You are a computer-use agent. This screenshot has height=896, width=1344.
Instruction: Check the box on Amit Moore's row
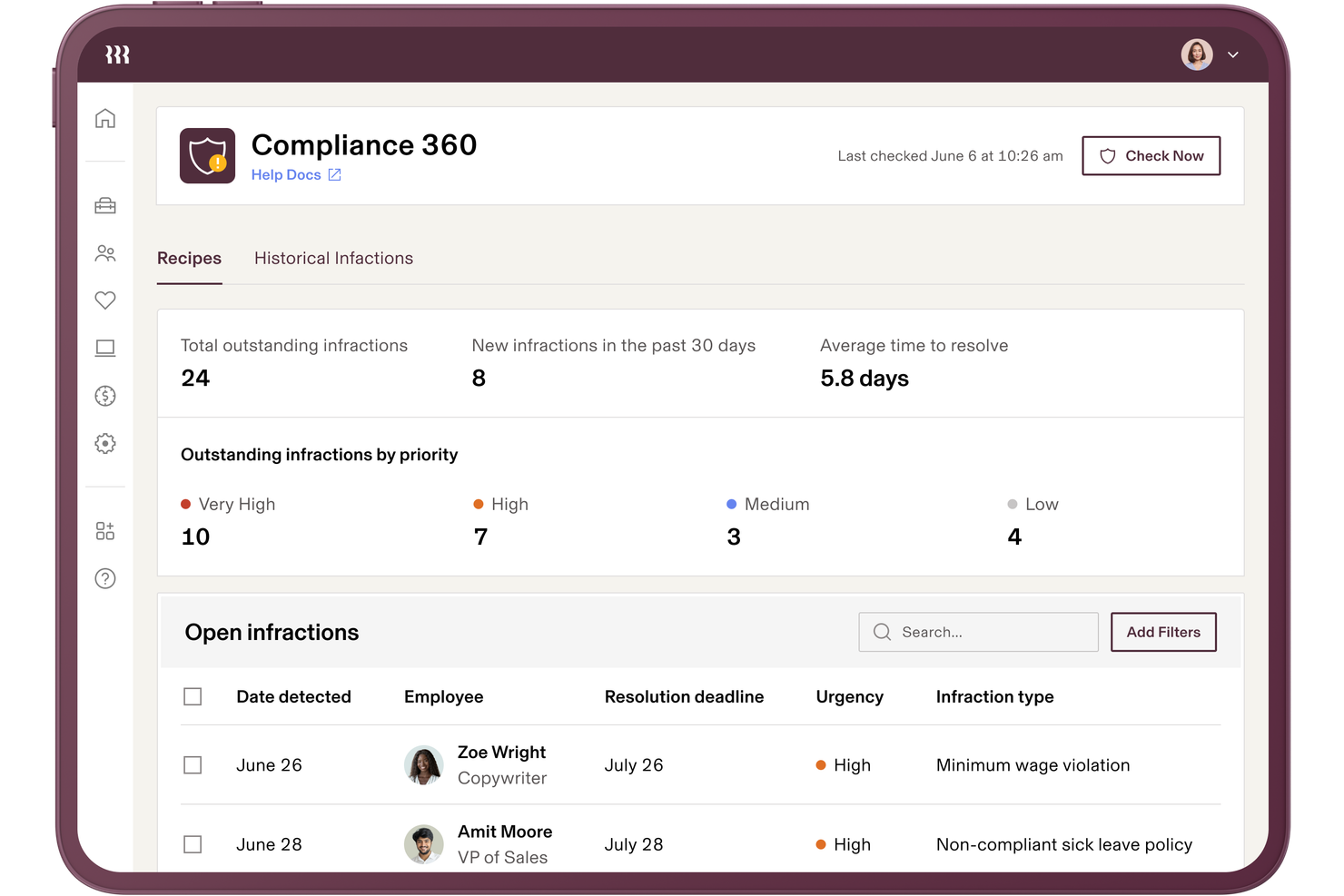click(x=193, y=843)
